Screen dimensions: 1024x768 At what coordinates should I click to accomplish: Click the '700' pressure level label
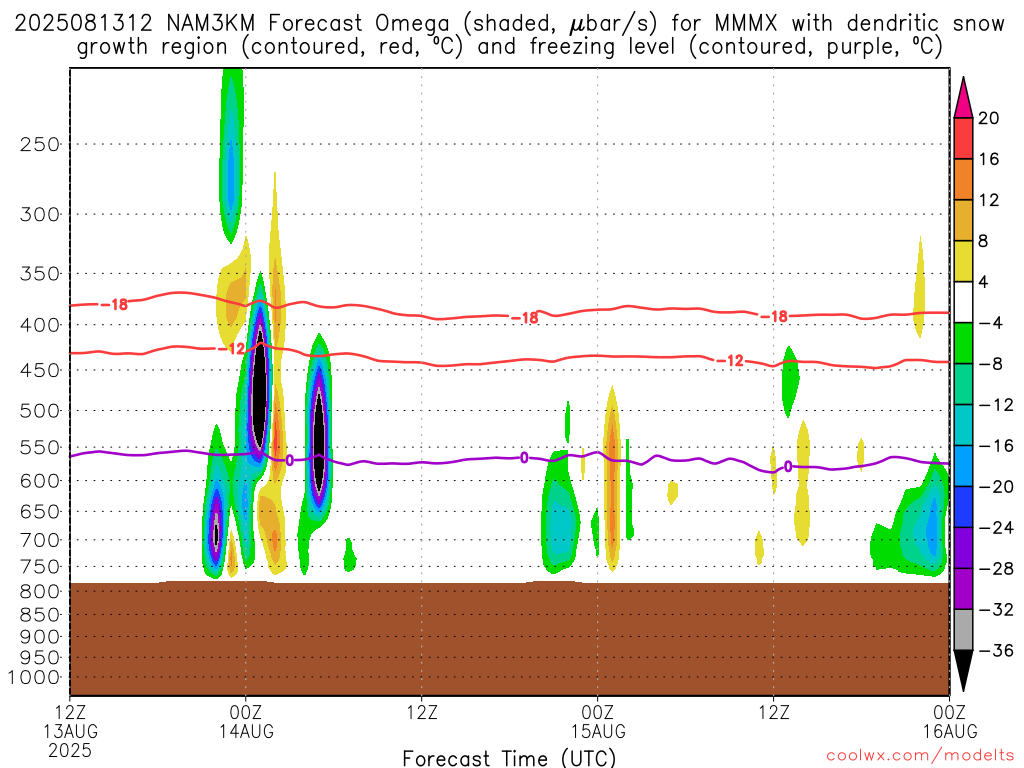39,540
